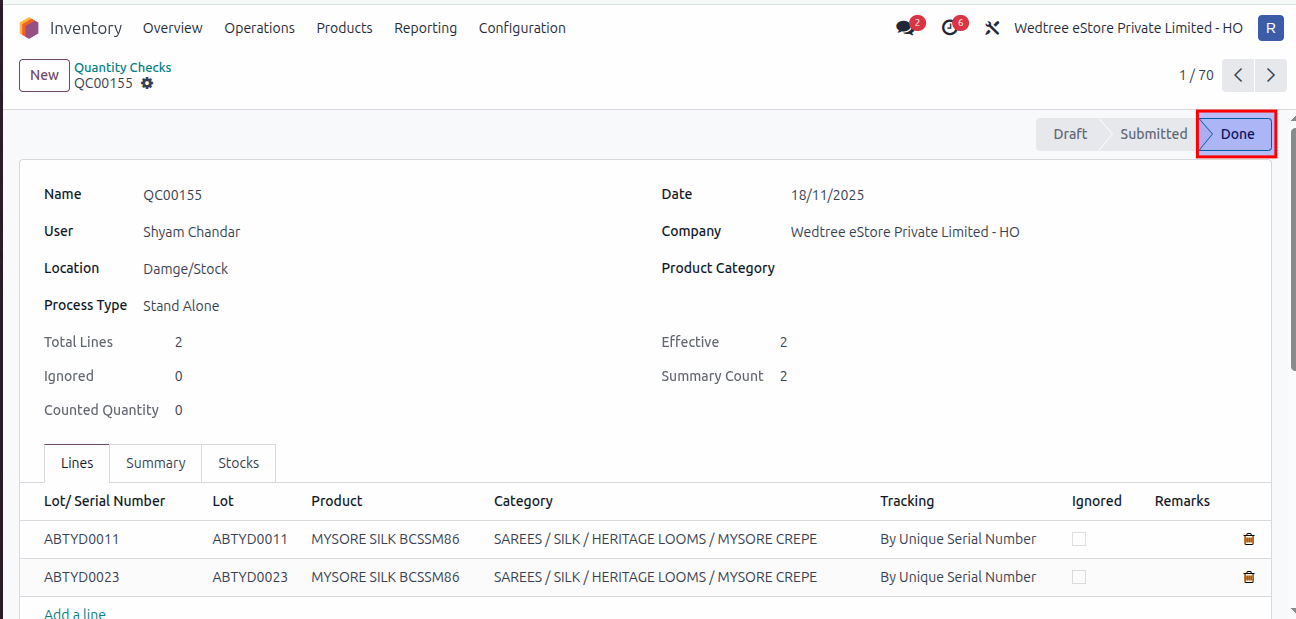Viewport: 1296px width, 619px height.
Task: Open the Operations menu
Action: [x=259, y=28]
